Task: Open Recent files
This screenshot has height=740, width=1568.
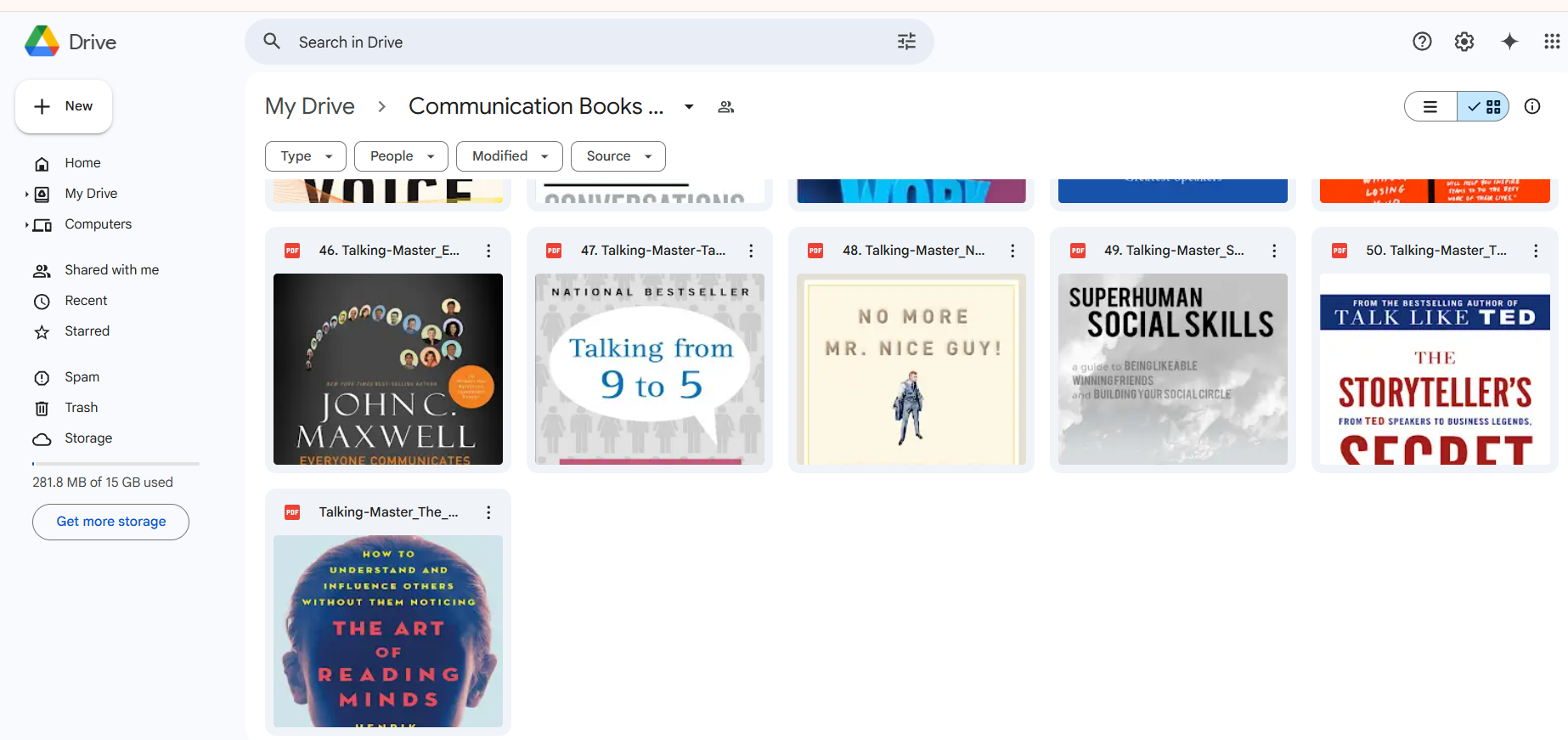Action: 86,301
